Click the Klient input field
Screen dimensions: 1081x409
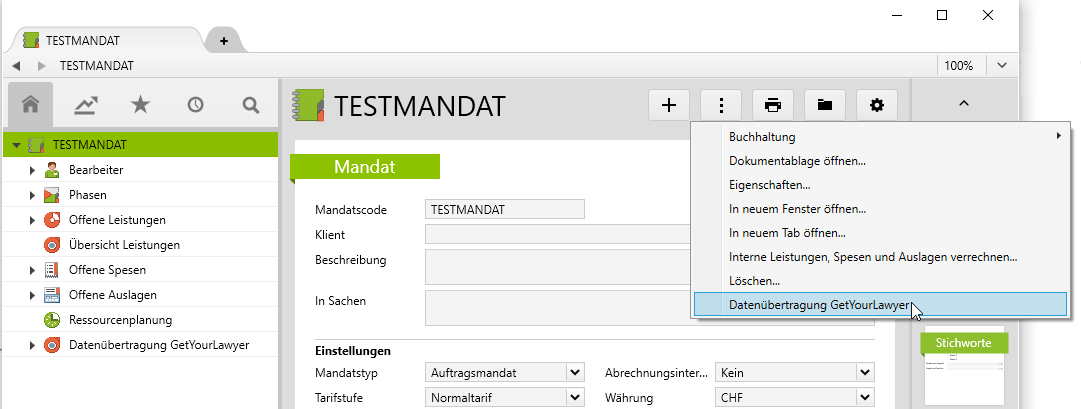(558, 235)
